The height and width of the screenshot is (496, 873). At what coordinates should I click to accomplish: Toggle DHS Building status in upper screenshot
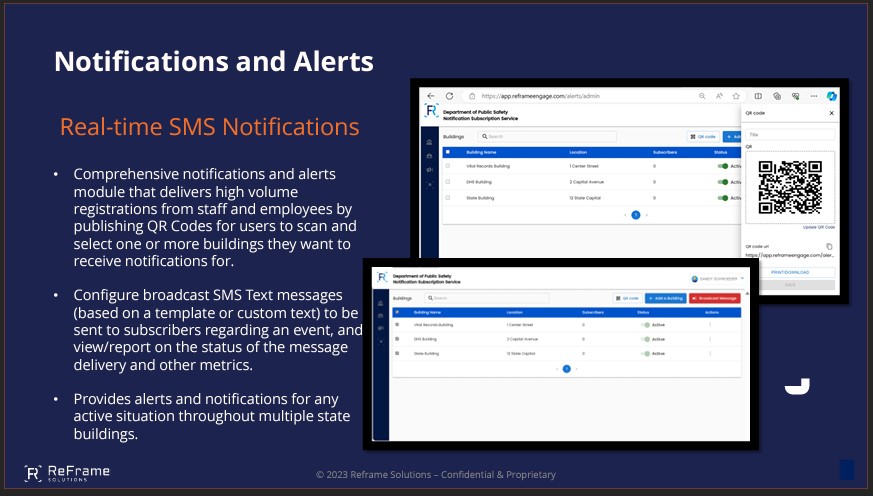coord(723,182)
